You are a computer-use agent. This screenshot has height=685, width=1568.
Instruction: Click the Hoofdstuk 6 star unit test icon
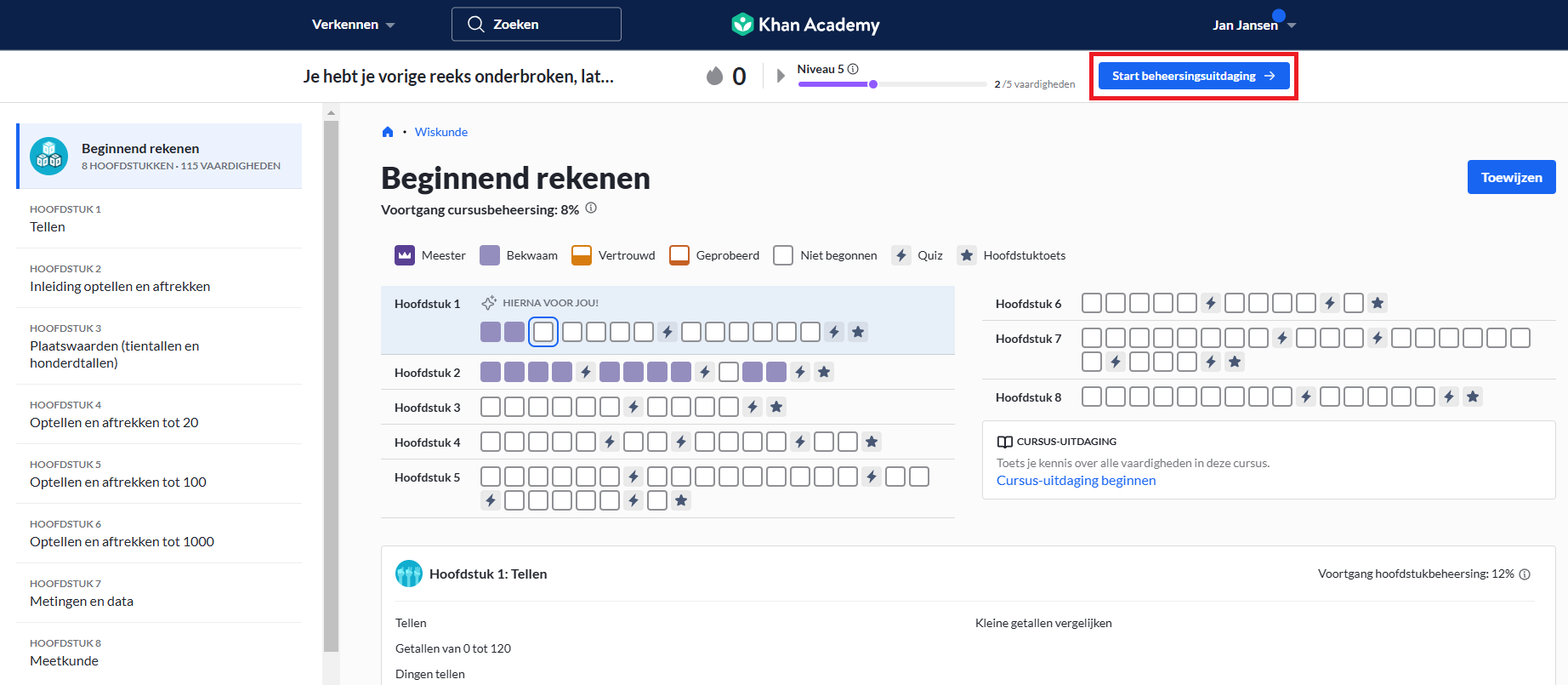coord(1378,303)
